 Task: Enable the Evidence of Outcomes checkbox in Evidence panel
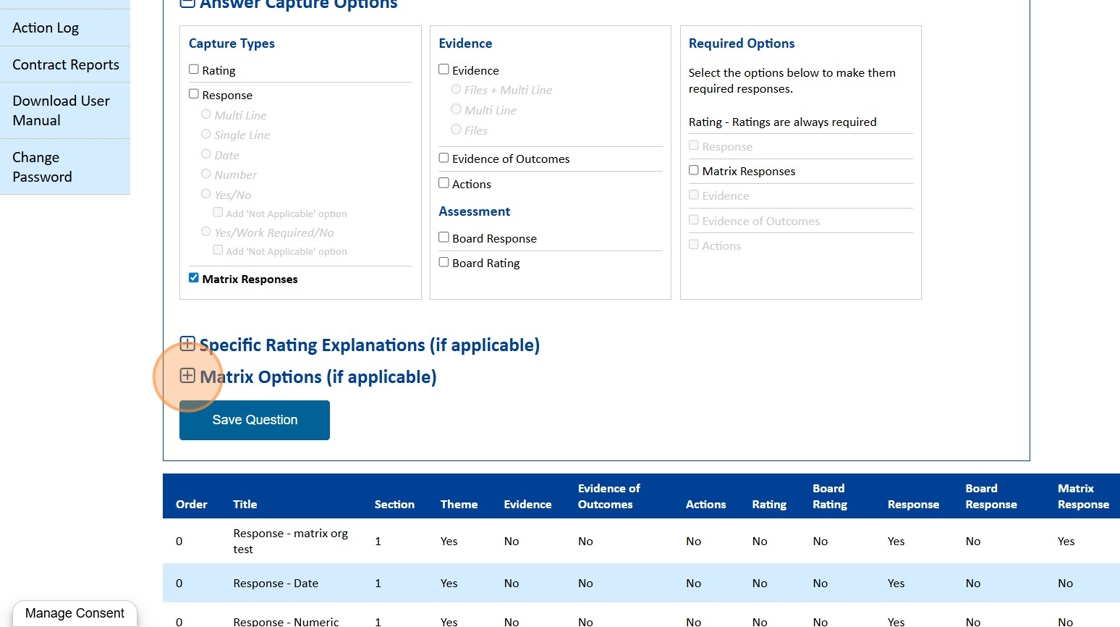point(444,158)
